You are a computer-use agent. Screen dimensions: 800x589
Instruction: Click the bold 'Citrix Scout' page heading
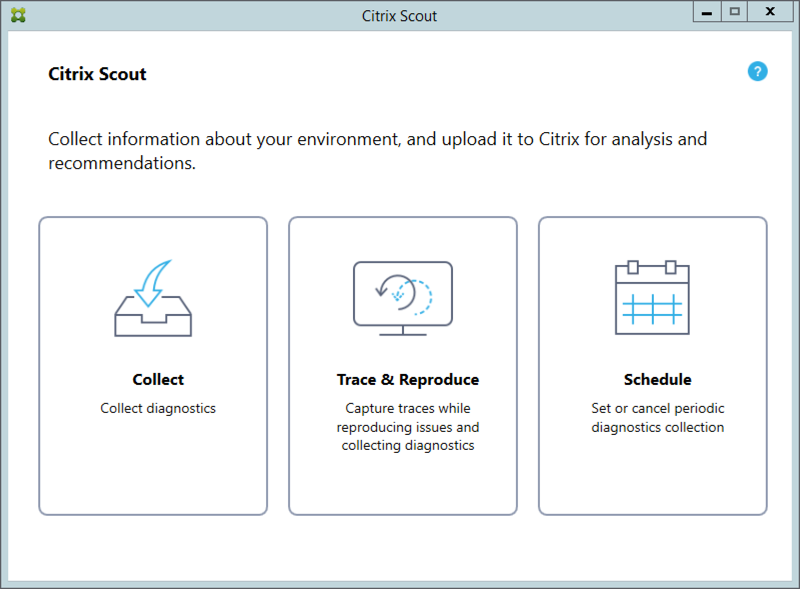tap(97, 74)
